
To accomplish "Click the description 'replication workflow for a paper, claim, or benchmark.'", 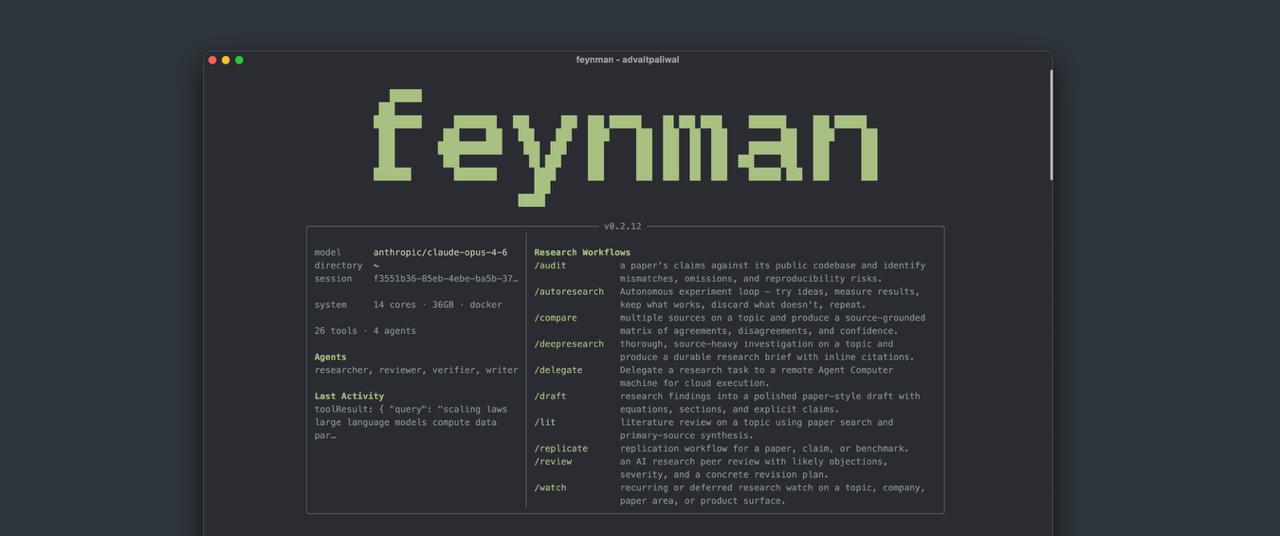I will click(764, 448).
